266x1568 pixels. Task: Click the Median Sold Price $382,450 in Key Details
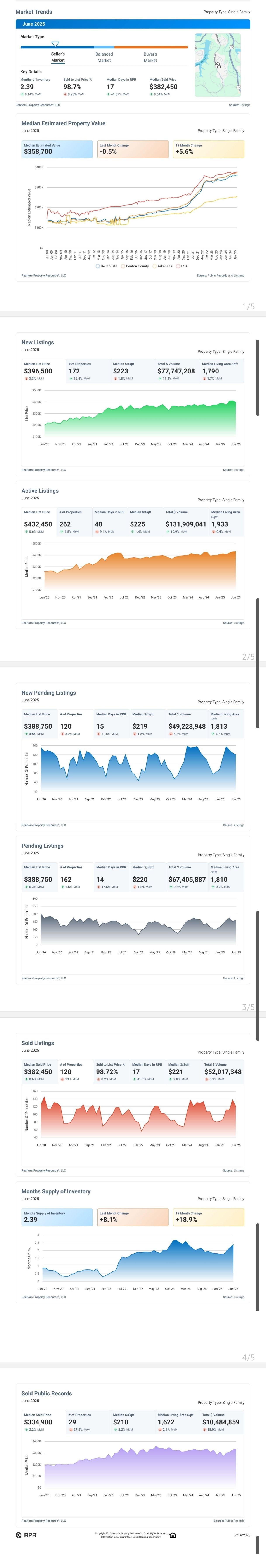click(164, 87)
